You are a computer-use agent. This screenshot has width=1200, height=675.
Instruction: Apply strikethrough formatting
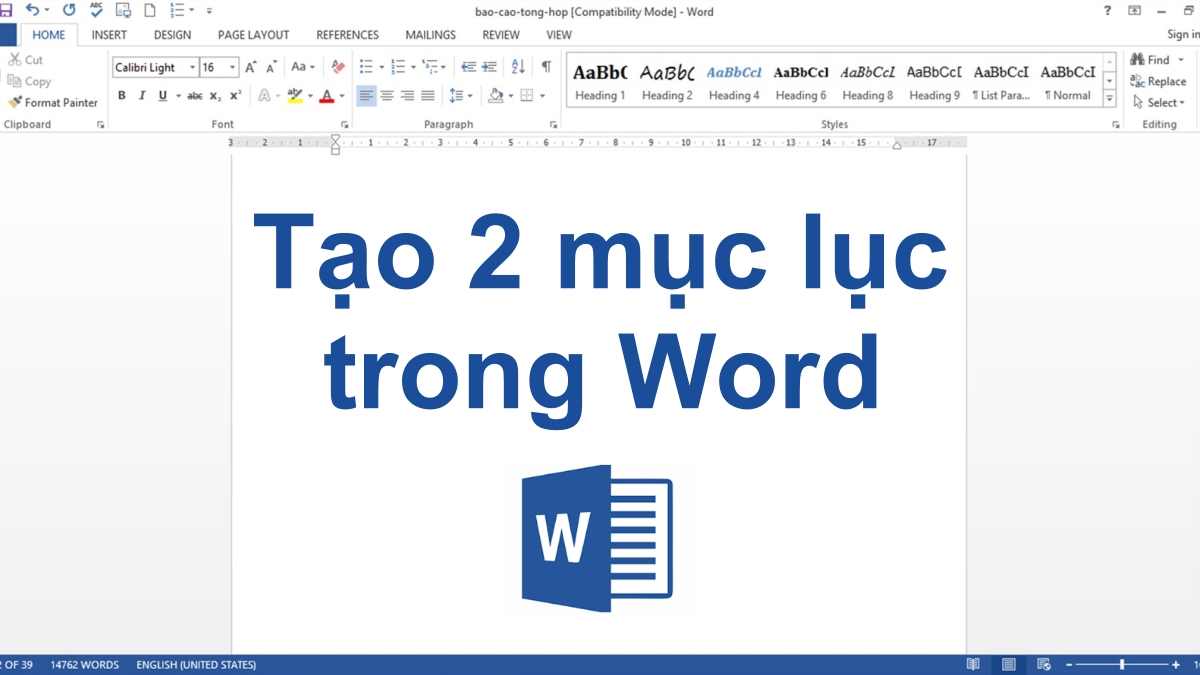(195, 96)
